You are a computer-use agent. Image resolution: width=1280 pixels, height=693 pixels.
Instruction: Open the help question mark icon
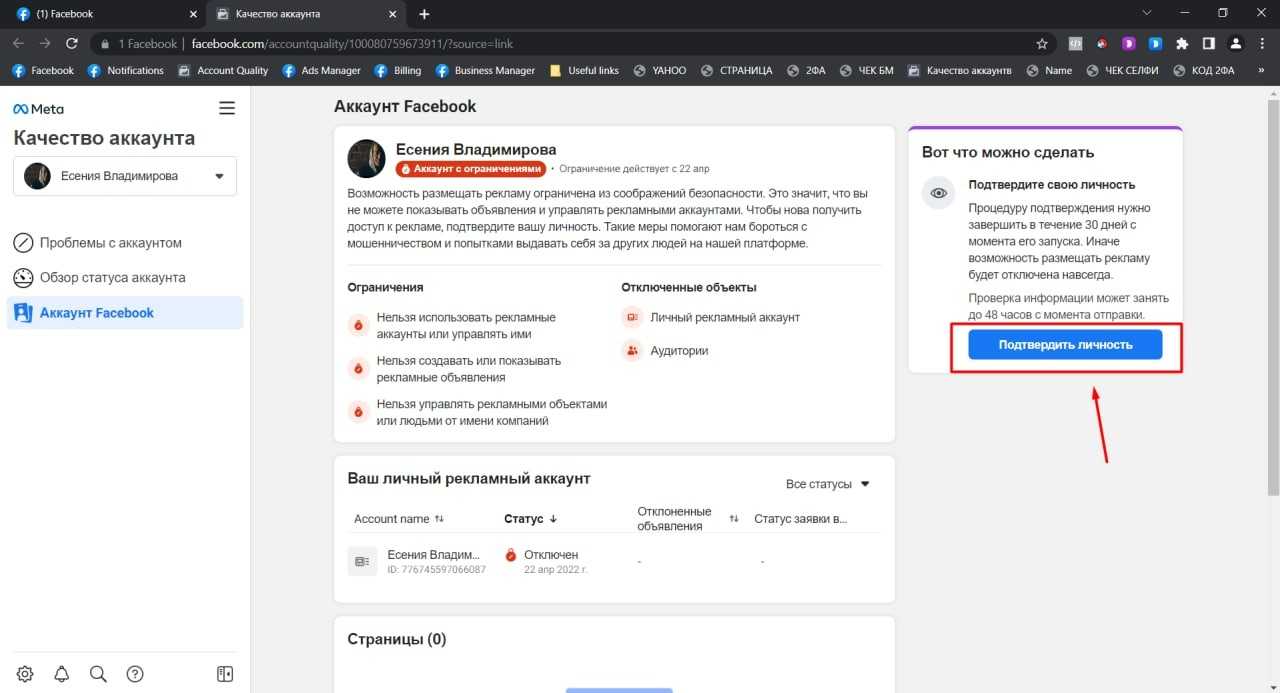(135, 674)
